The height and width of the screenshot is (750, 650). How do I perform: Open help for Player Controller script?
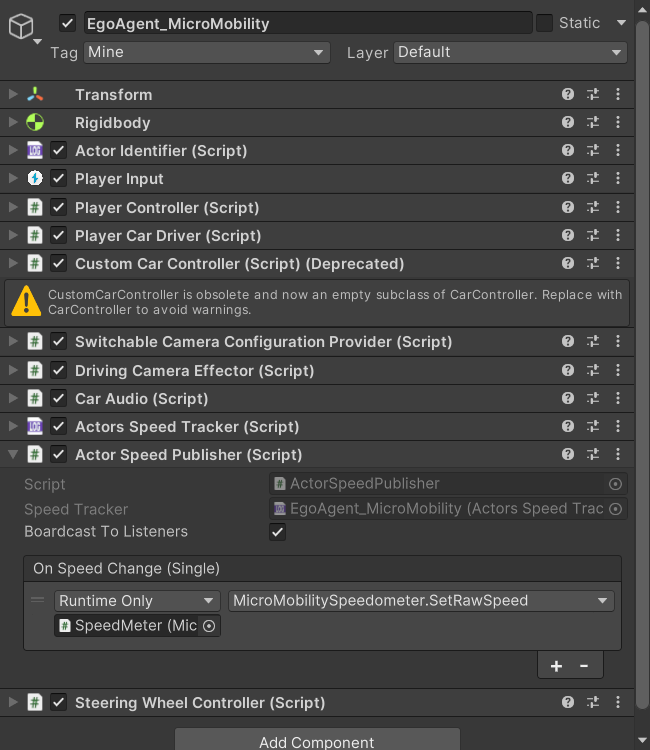click(x=568, y=207)
